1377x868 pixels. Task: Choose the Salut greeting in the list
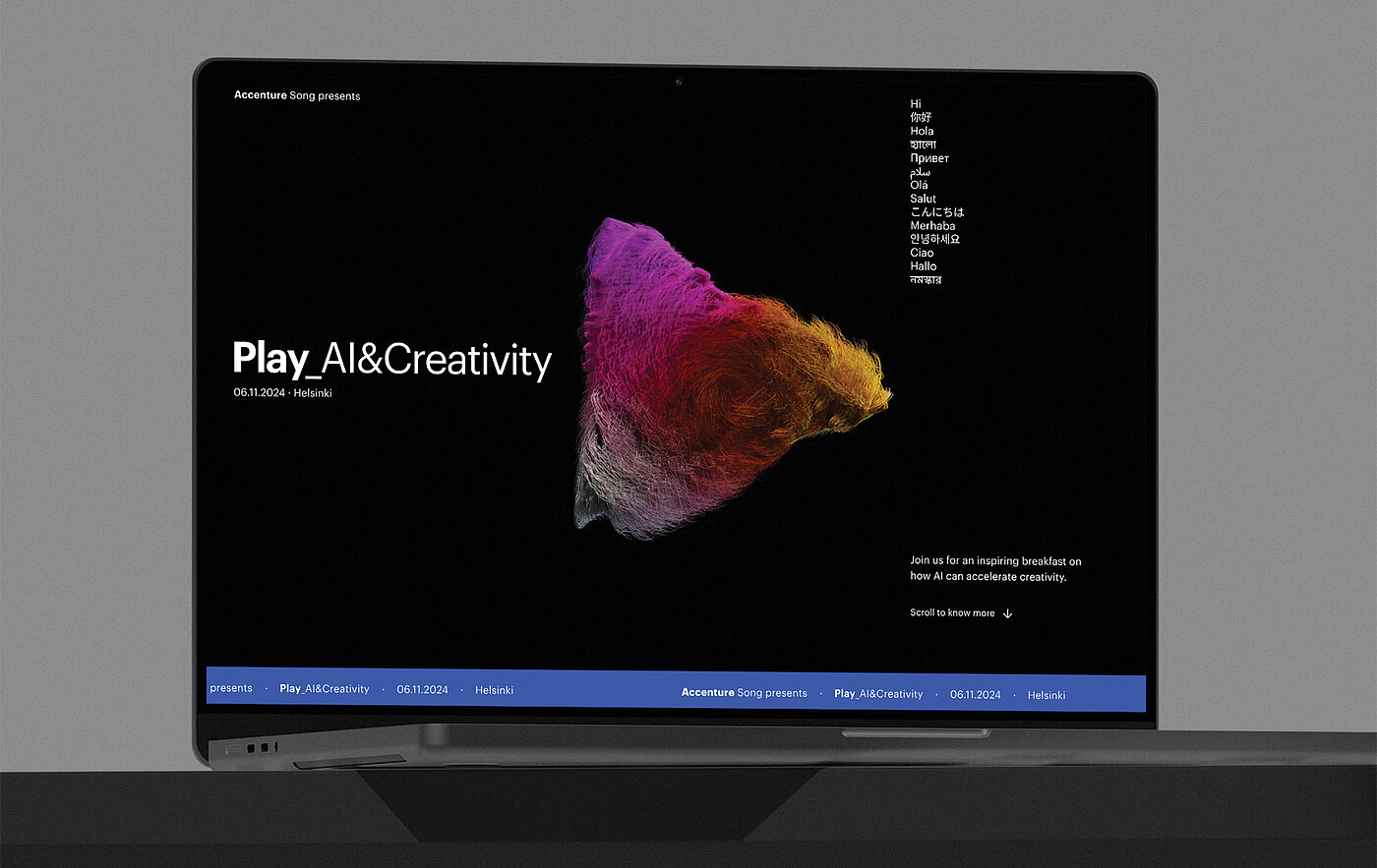[923, 199]
